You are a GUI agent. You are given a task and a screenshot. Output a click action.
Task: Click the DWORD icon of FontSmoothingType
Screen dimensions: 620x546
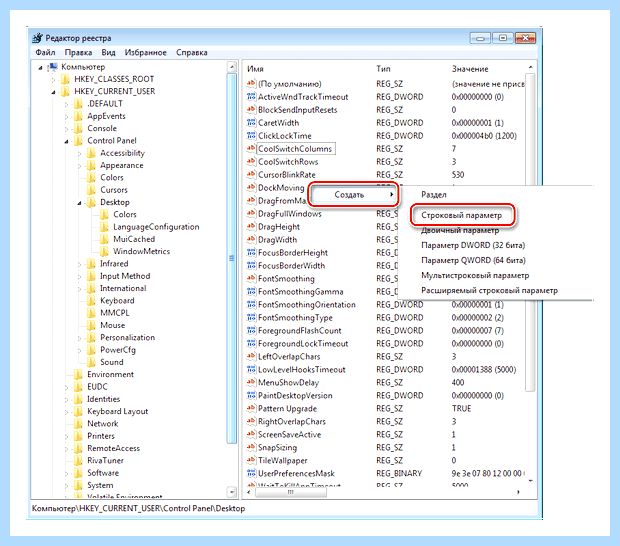pos(251,317)
